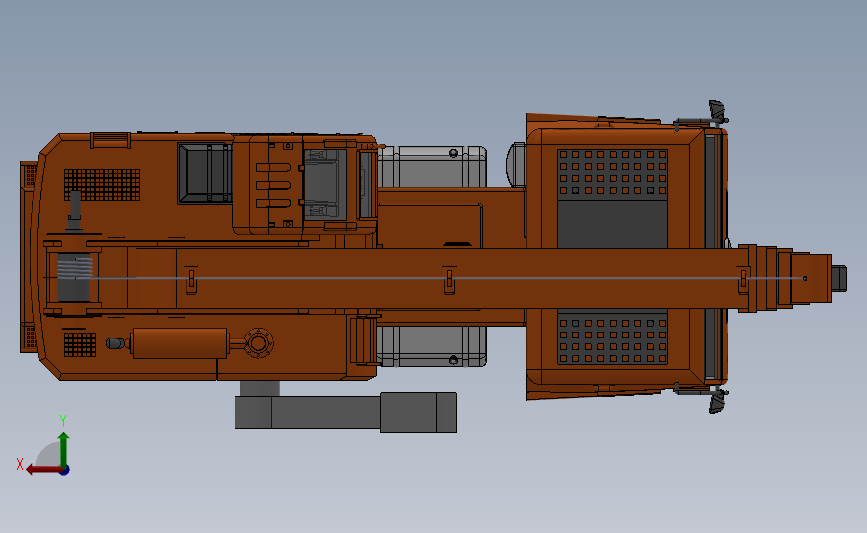Select the grey seat inside the operator cab

325,185
